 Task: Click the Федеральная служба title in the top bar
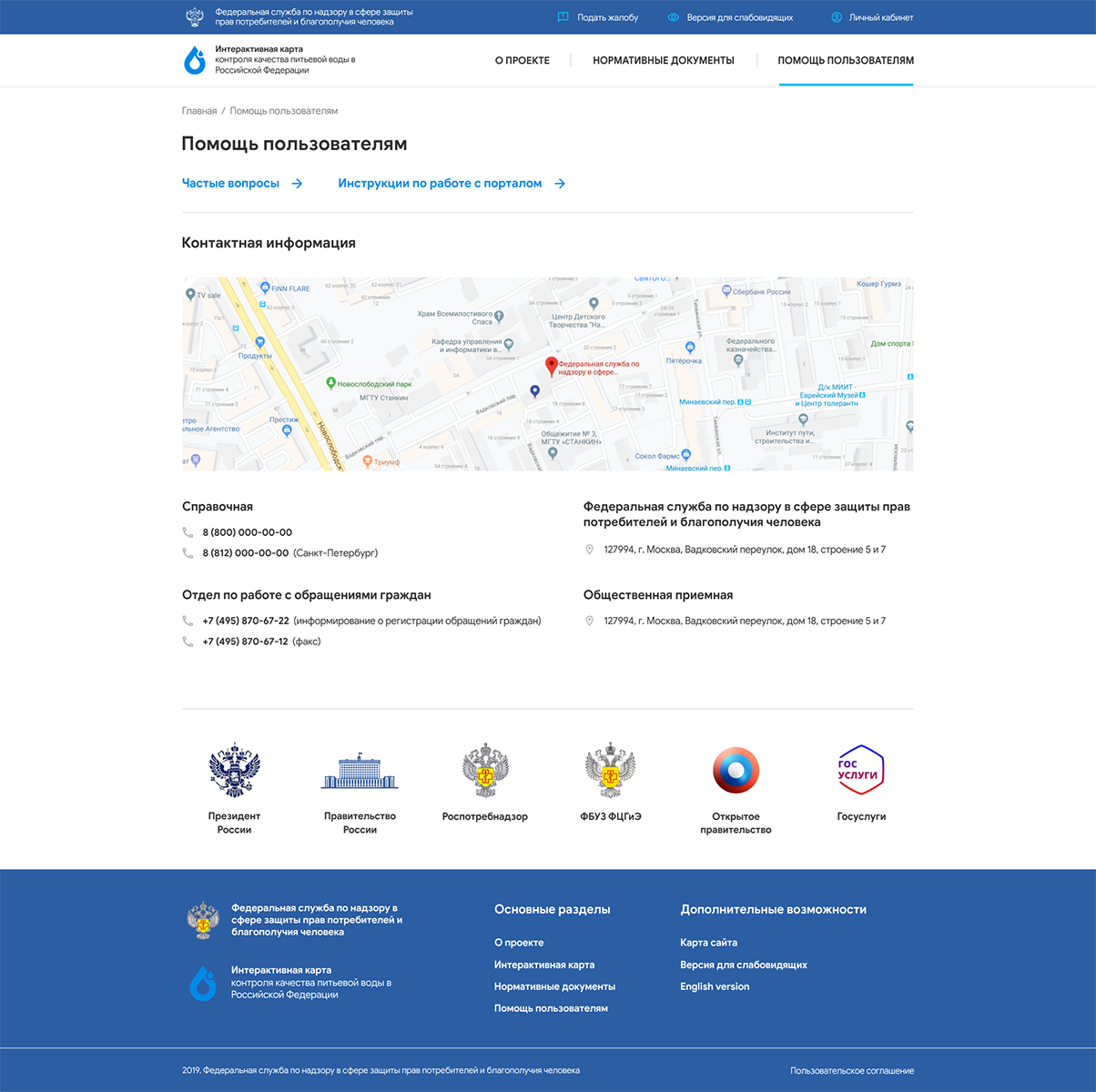click(x=314, y=17)
